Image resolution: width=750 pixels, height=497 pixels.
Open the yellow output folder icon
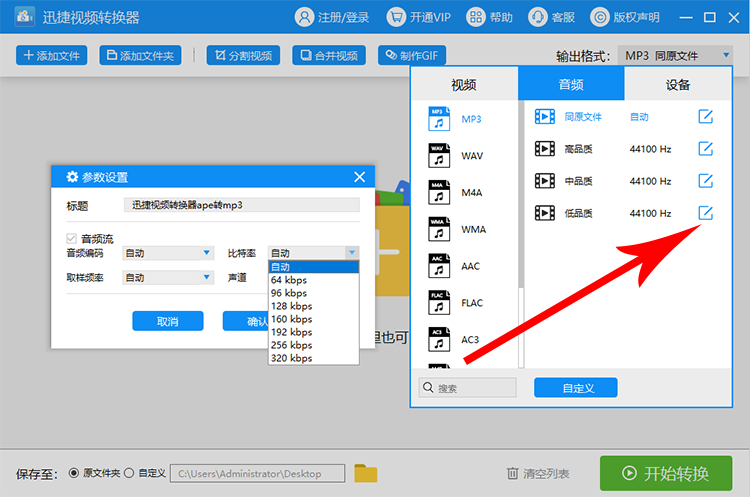click(x=365, y=473)
